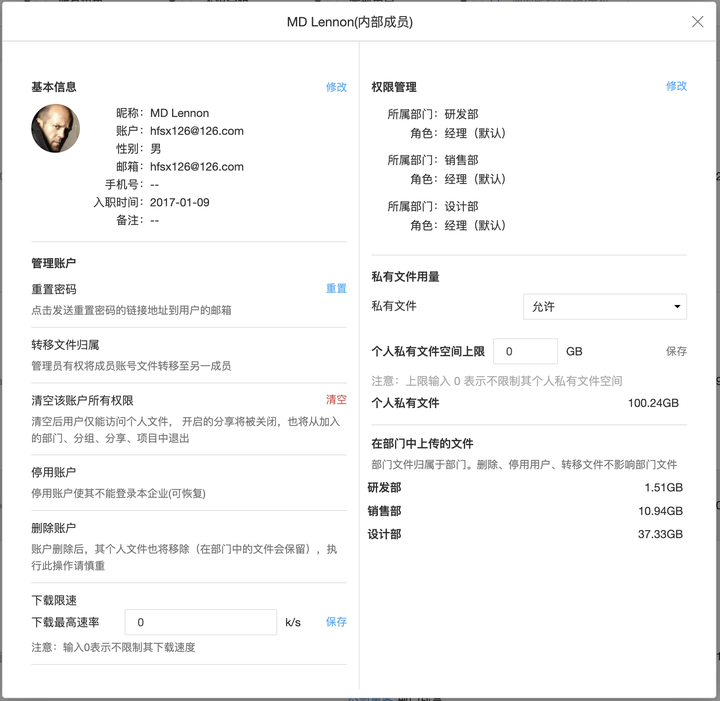The width and height of the screenshot is (720, 701).
Task: Close the MD Lennon member dialog
Action: click(697, 22)
